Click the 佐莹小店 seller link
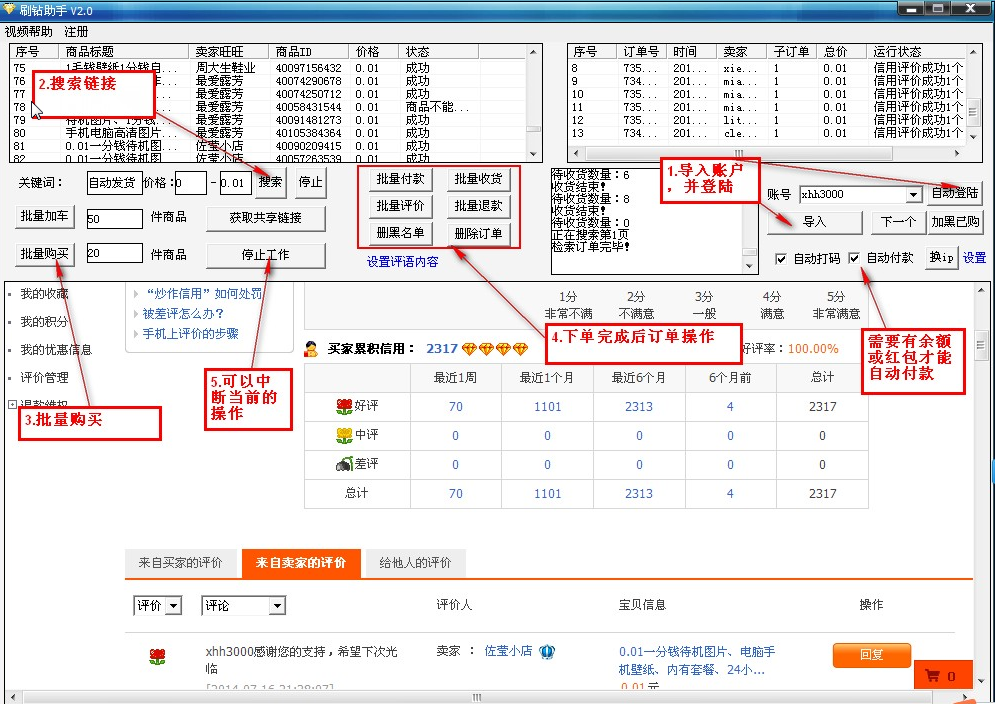This screenshot has width=995, height=704. [x=508, y=651]
